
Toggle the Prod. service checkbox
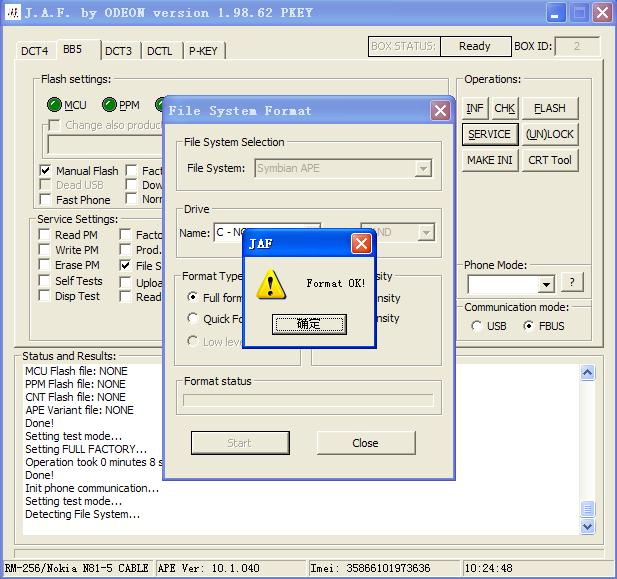[125, 250]
